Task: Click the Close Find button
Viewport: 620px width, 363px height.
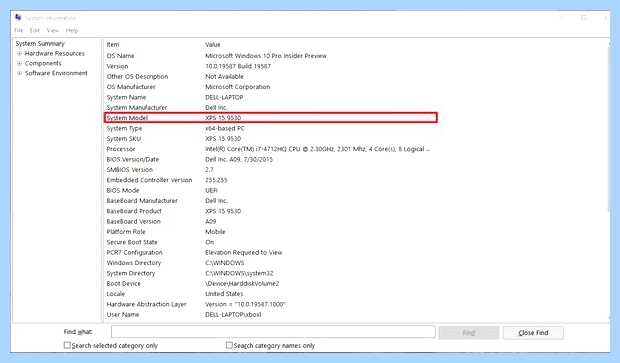Action: point(533,333)
